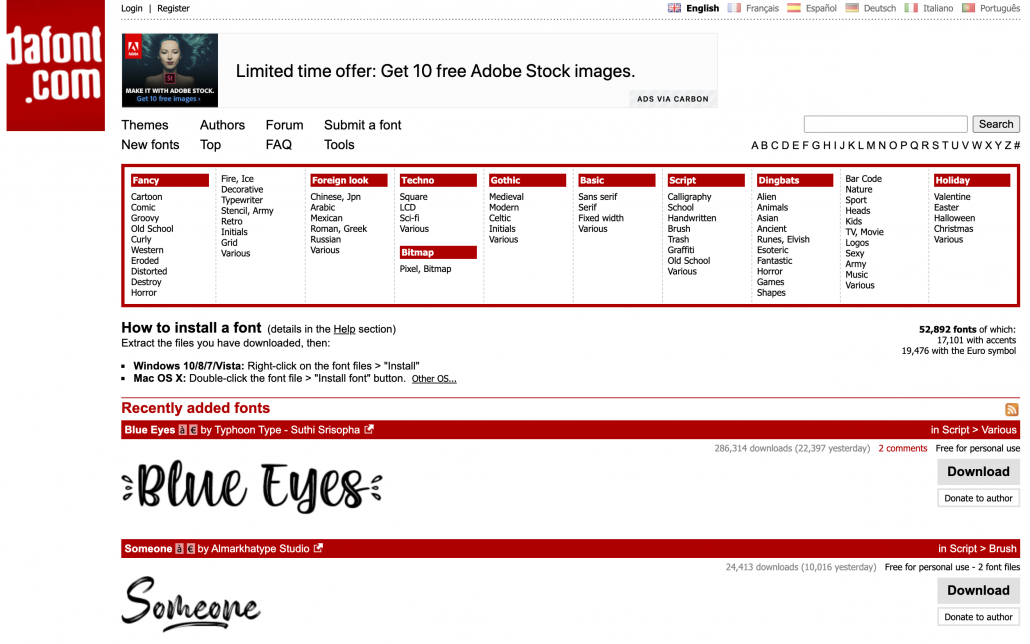Click the dafont.com logo

(55, 65)
